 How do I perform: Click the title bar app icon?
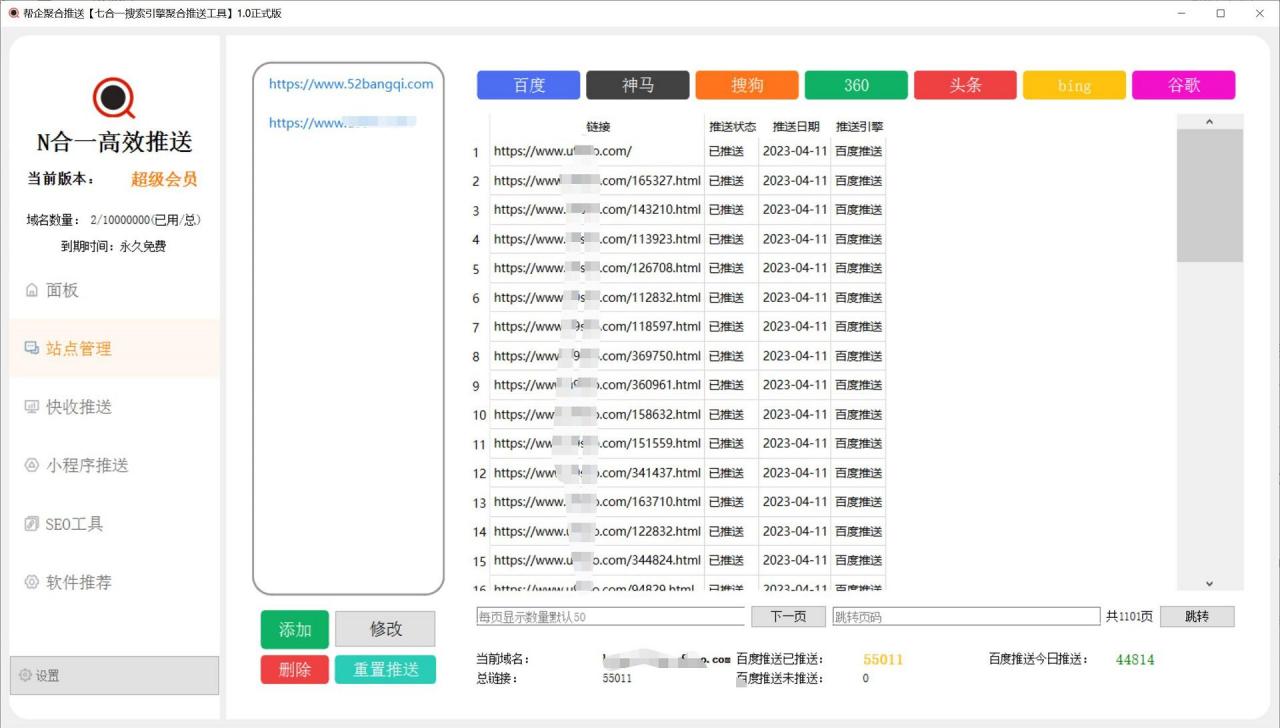(x=13, y=13)
